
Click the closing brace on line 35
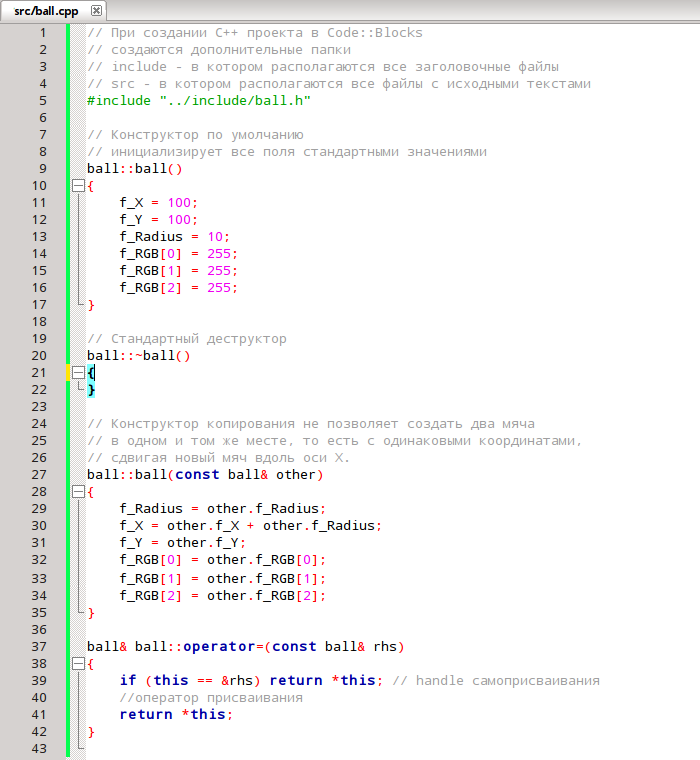coord(91,613)
